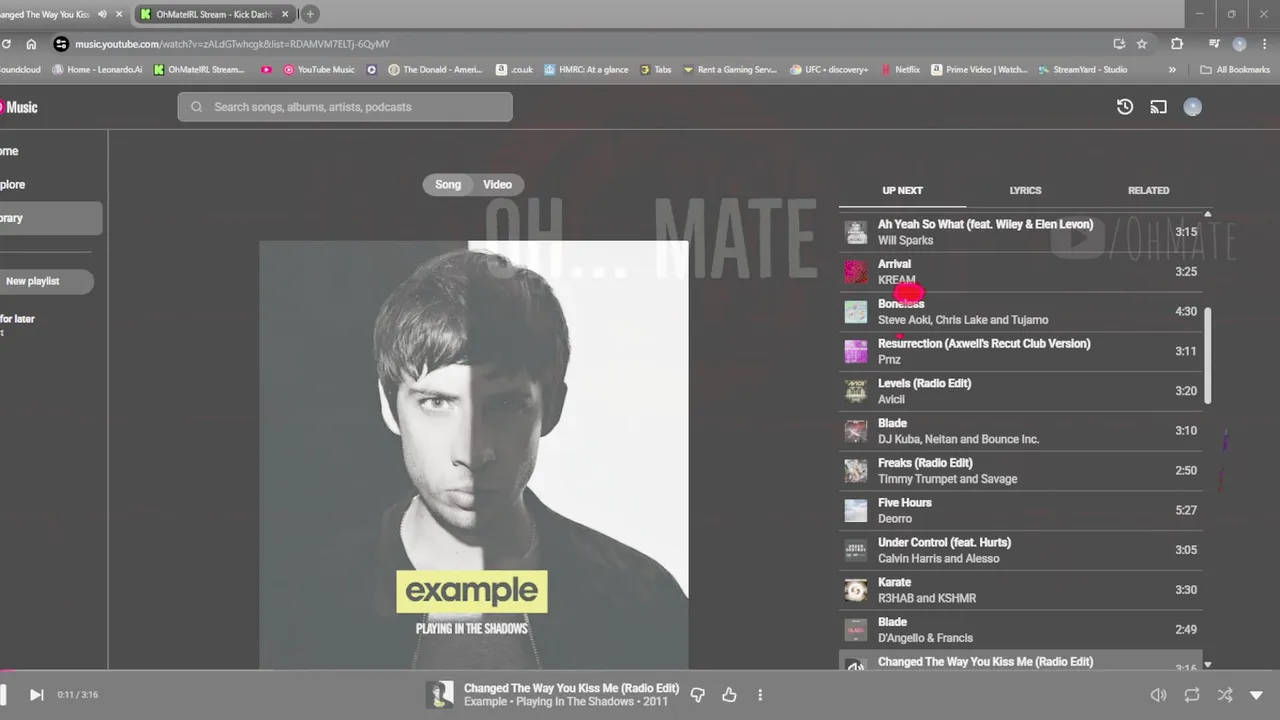Screen dimensions: 1280x720
Task: Open the listening history clock icon
Action: click(x=1125, y=107)
